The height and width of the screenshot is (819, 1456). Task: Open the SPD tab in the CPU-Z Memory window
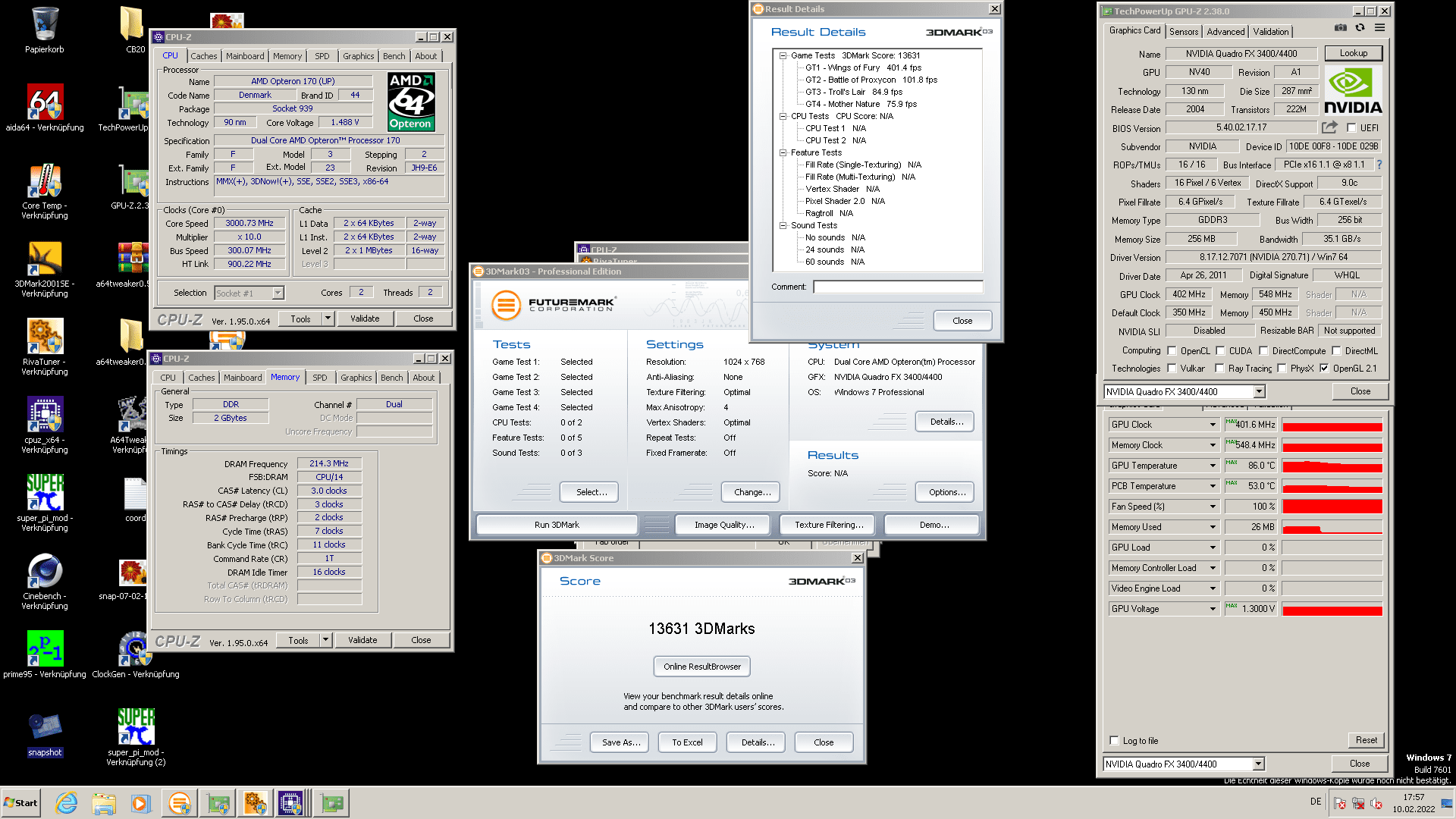pyautogui.click(x=320, y=378)
